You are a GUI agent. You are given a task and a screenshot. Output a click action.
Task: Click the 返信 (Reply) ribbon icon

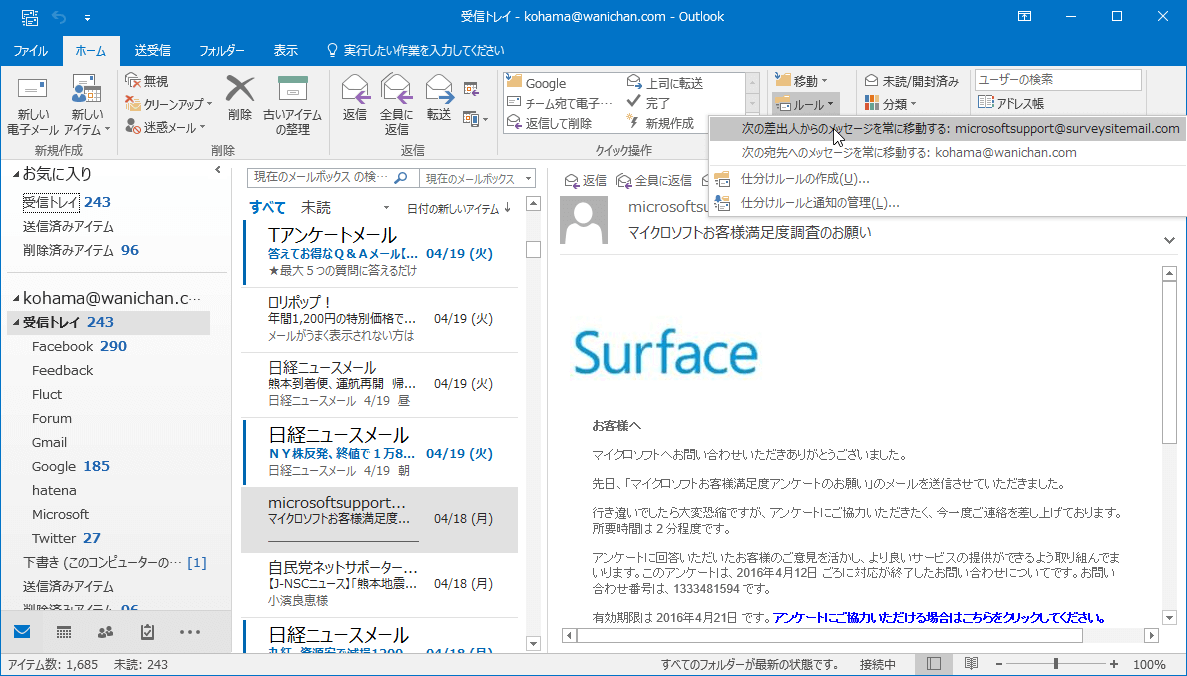point(355,91)
